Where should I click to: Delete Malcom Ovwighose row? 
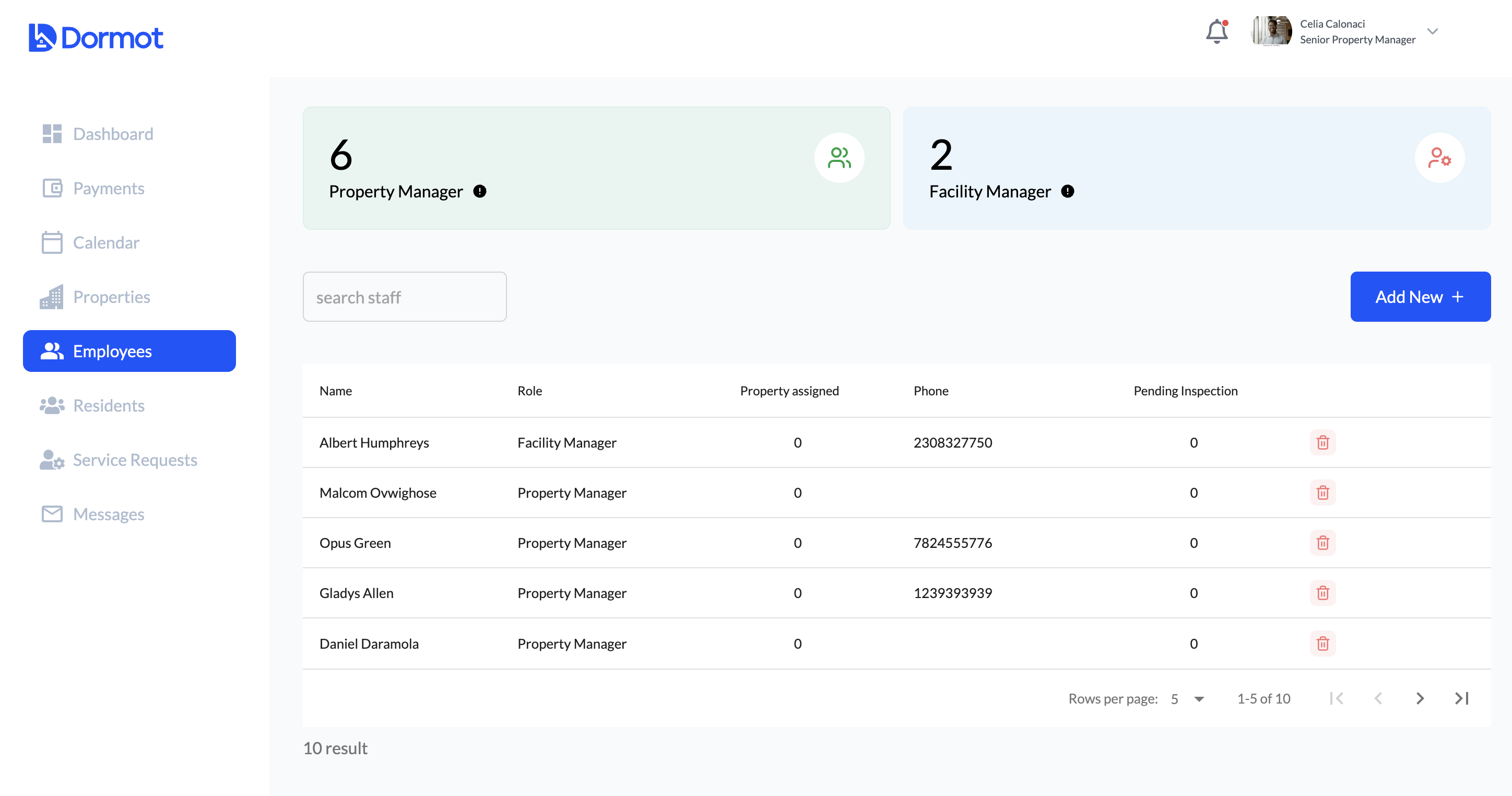pos(1322,493)
